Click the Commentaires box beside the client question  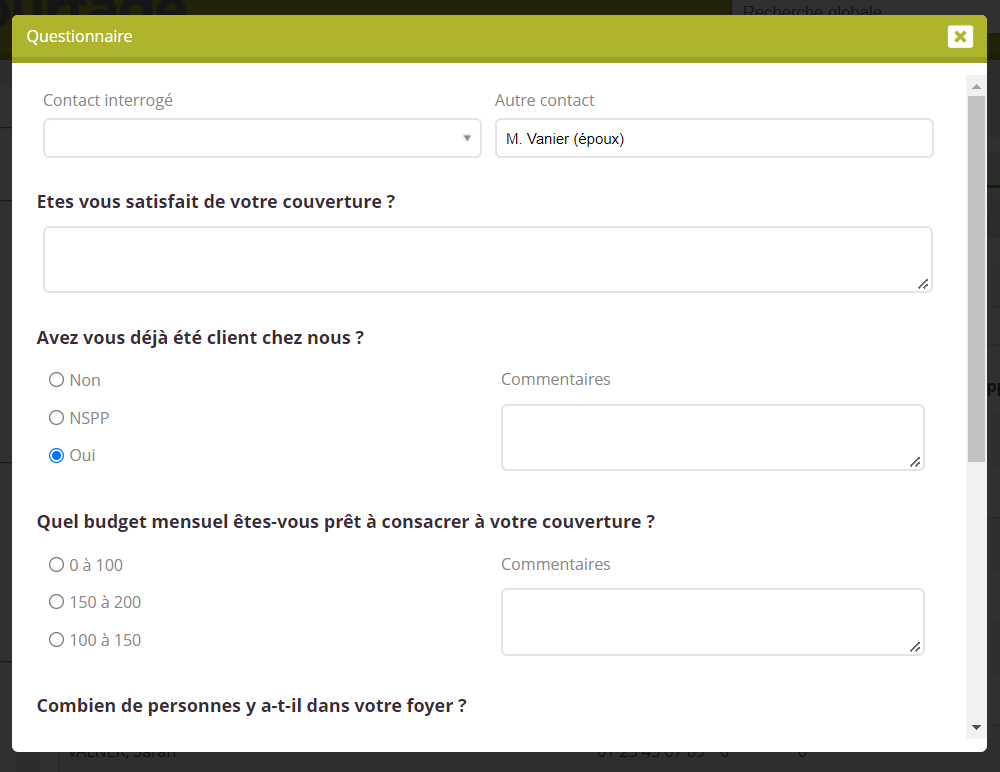tap(711, 437)
